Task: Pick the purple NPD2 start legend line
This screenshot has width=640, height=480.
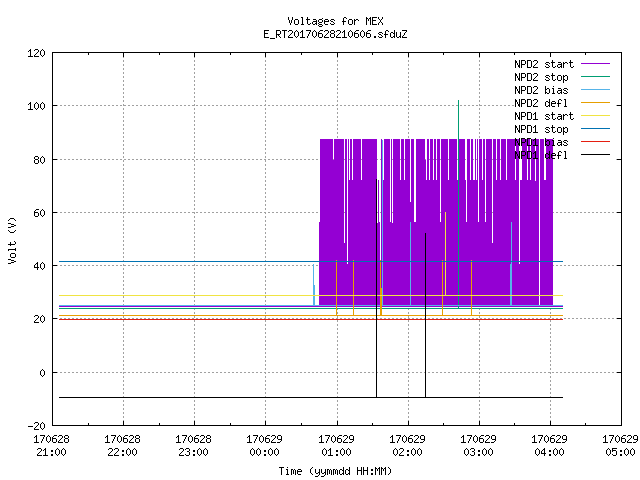Action: pos(595,64)
